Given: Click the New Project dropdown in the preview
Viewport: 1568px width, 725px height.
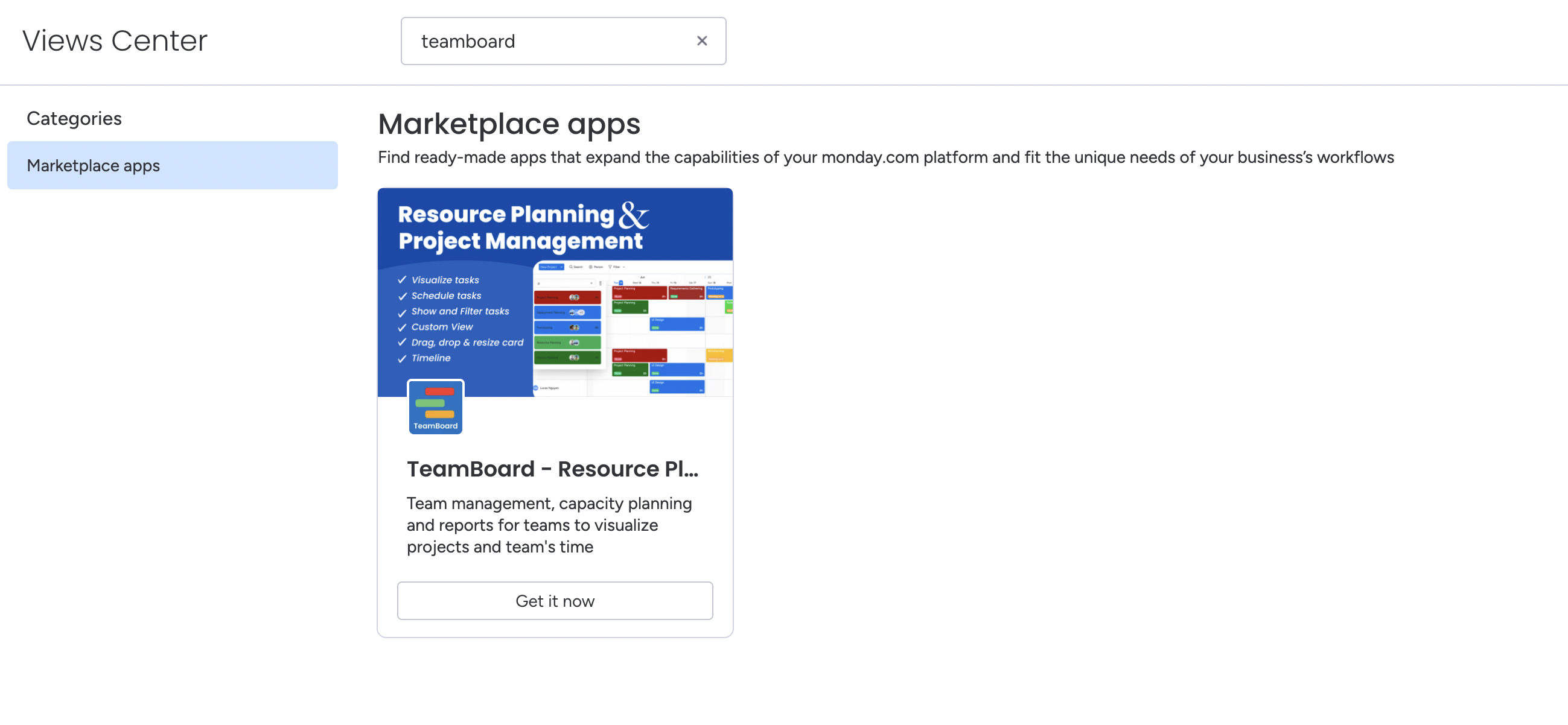Looking at the screenshot, I should tap(550, 267).
